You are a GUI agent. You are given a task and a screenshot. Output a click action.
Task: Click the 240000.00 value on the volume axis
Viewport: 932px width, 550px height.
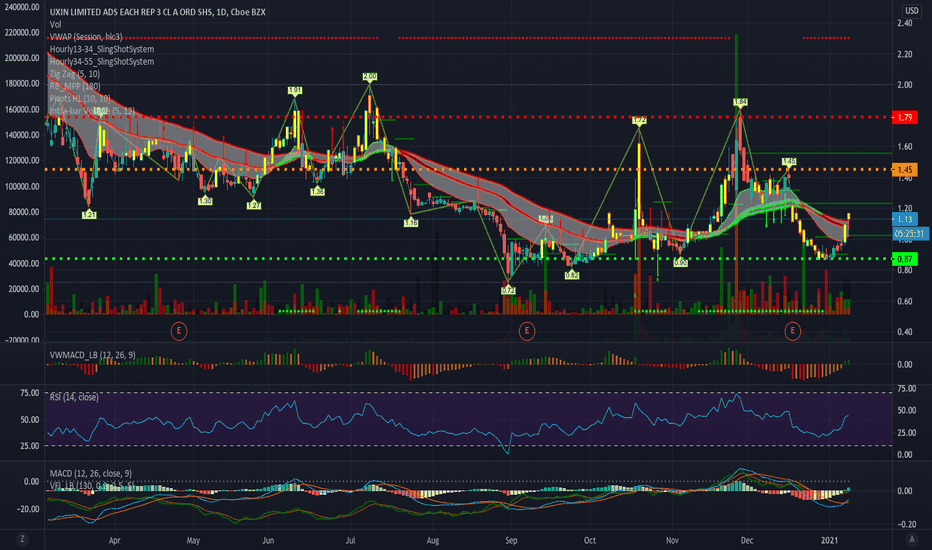click(22, 7)
